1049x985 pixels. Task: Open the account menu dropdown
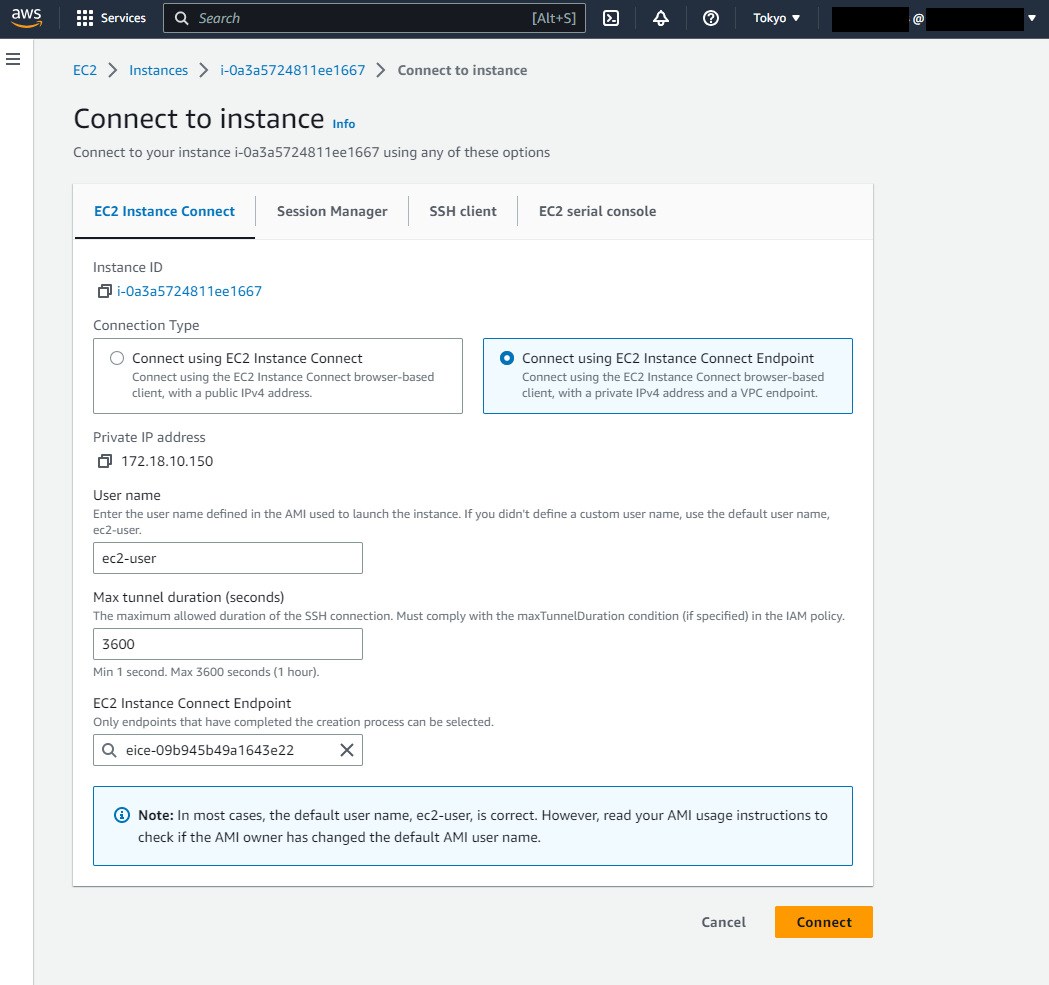tap(1031, 18)
